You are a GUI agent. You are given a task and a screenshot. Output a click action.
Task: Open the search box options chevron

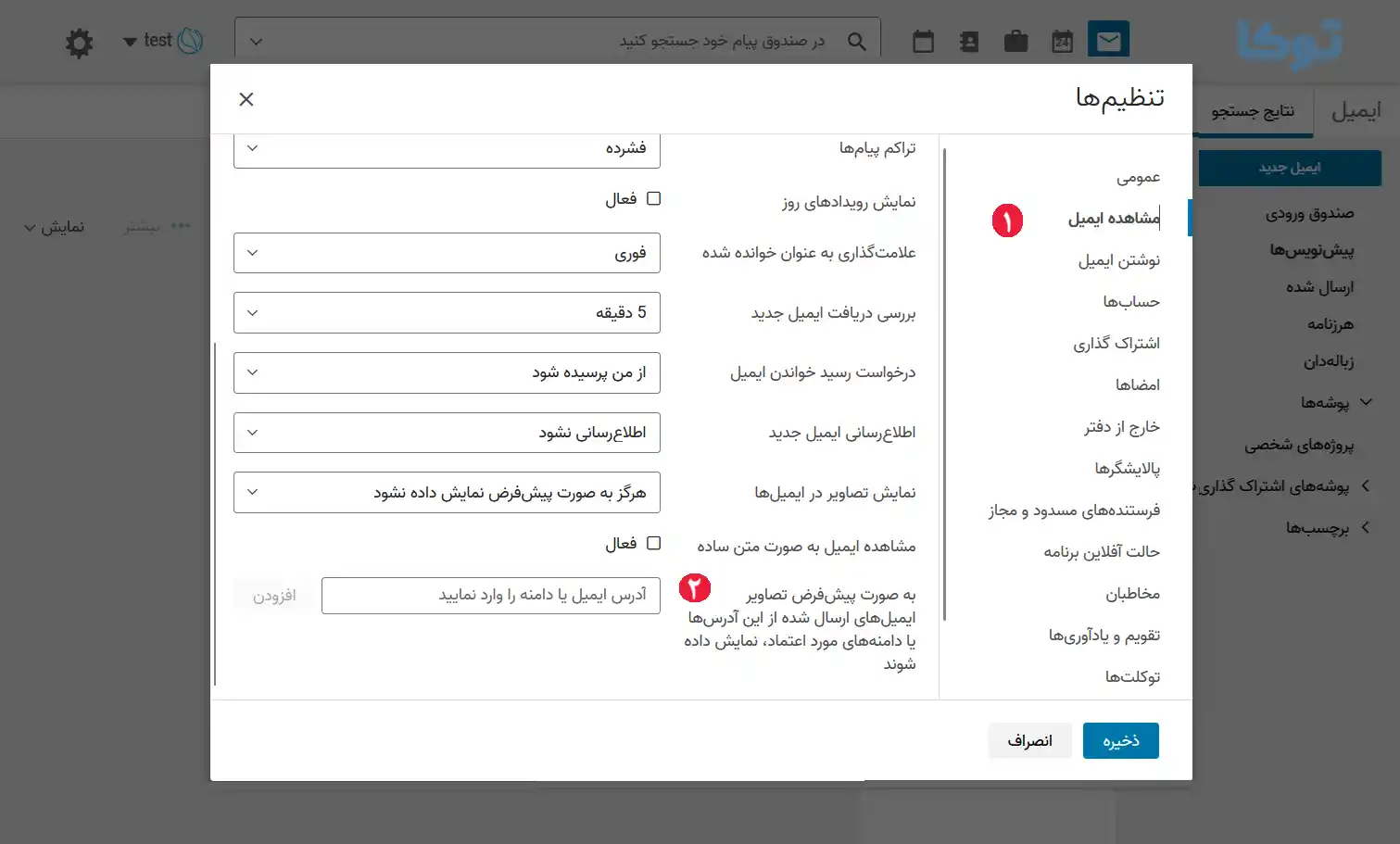point(257,42)
